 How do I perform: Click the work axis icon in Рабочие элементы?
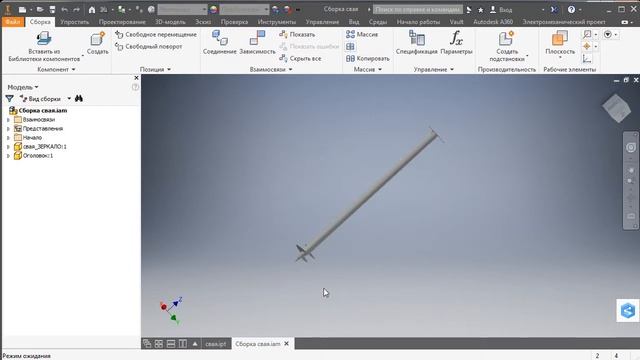pos(587,35)
